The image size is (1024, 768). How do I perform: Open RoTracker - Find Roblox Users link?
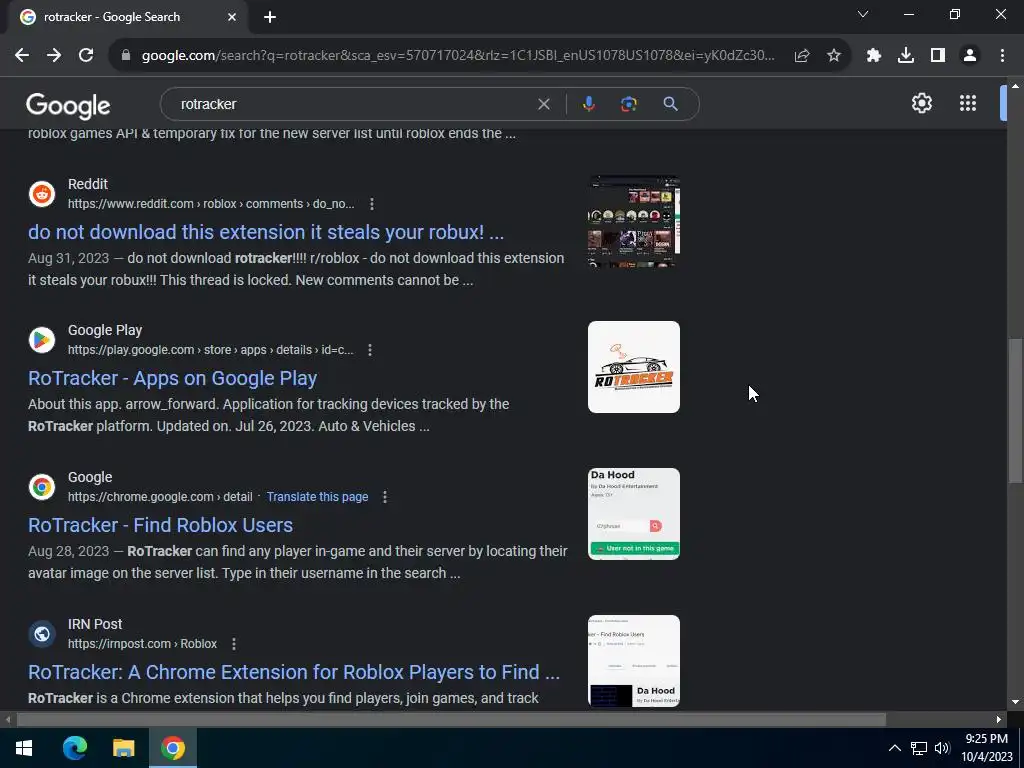(x=160, y=525)
